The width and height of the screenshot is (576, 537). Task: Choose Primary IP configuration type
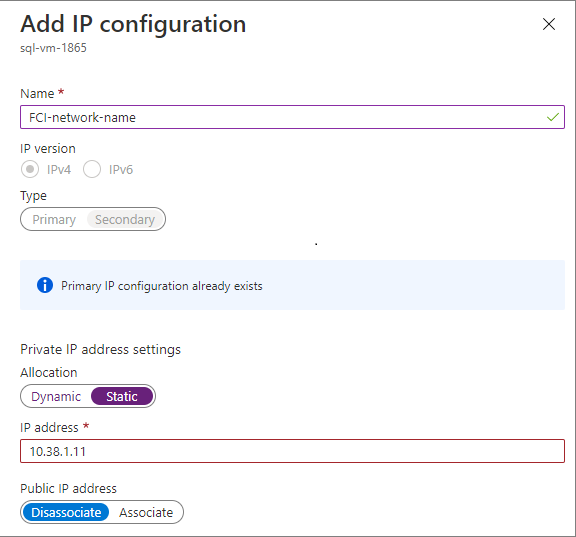[54, 219]
